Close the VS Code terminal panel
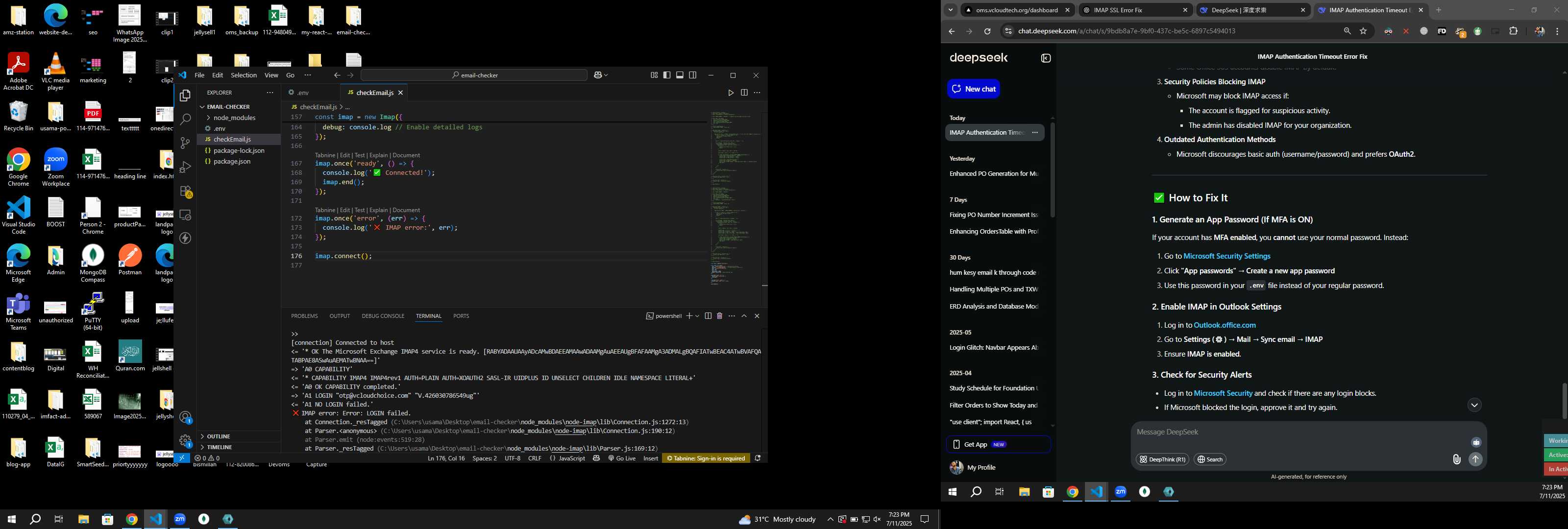The width and height of the screenshot is (1568, 529). click(x=757, y=316)
